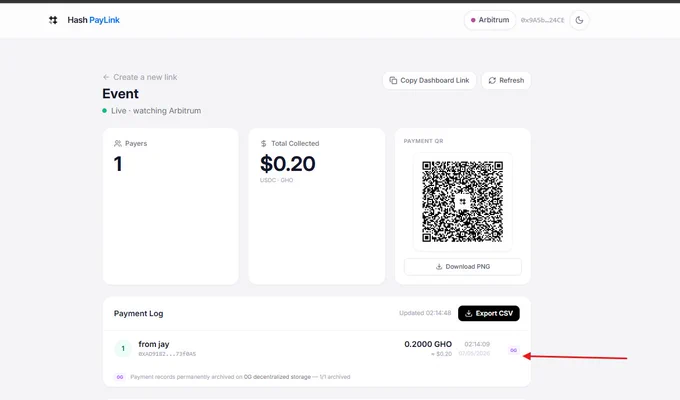Open the from jay payment row
Image resolution: width=680 pixels, height=400 pixels.
[317, 349]
